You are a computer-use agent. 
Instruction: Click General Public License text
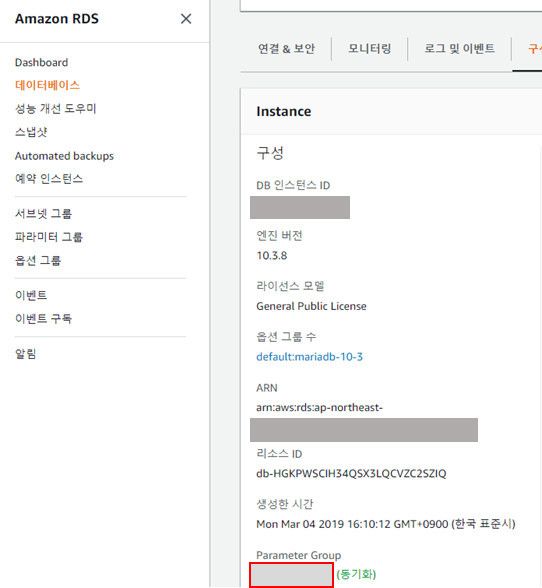tap(311, 306)
